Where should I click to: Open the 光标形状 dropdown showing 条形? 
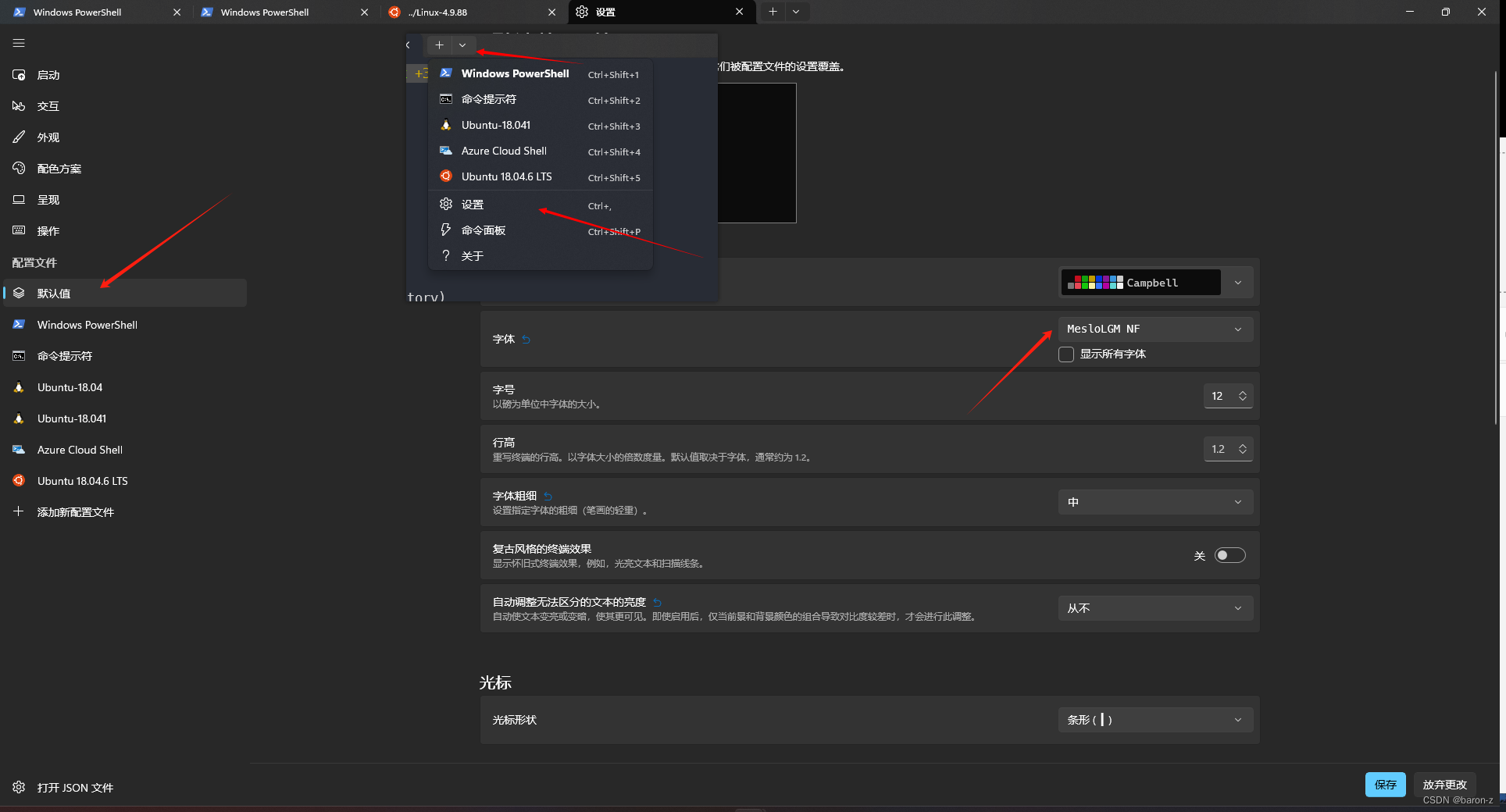[1156, 720]
